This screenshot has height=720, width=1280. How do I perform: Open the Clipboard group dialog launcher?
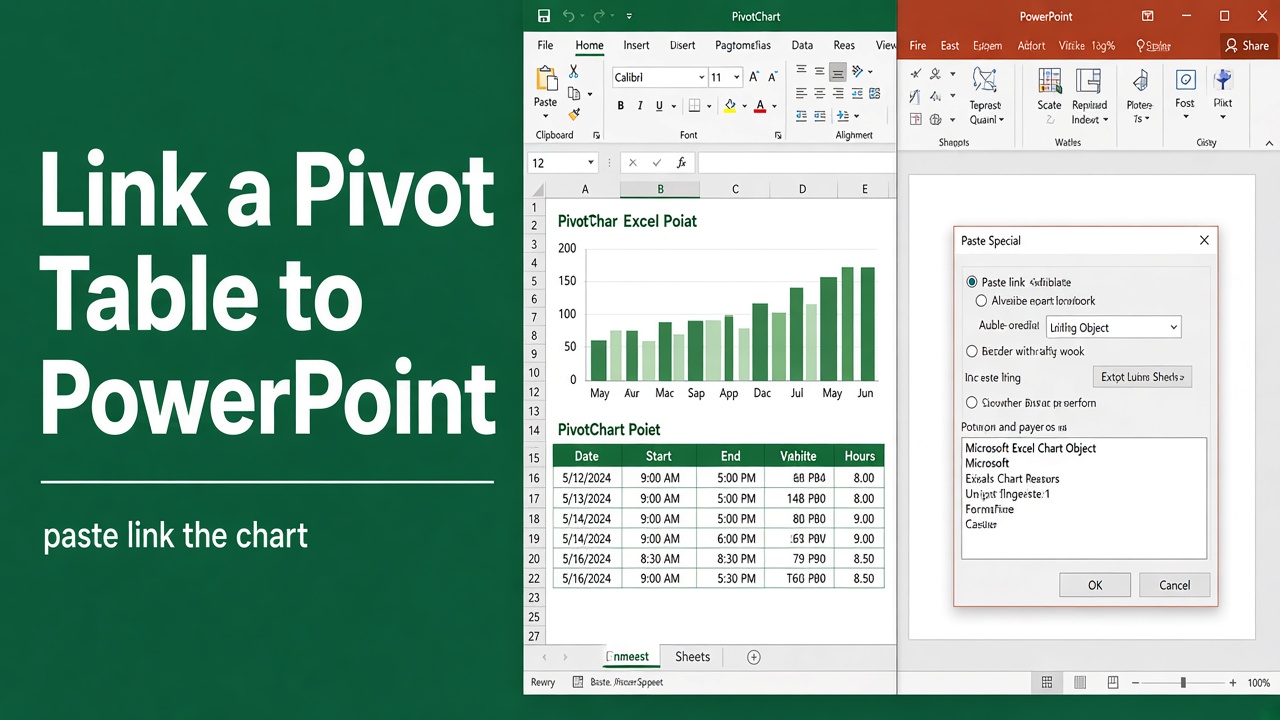tap(597, 135)
